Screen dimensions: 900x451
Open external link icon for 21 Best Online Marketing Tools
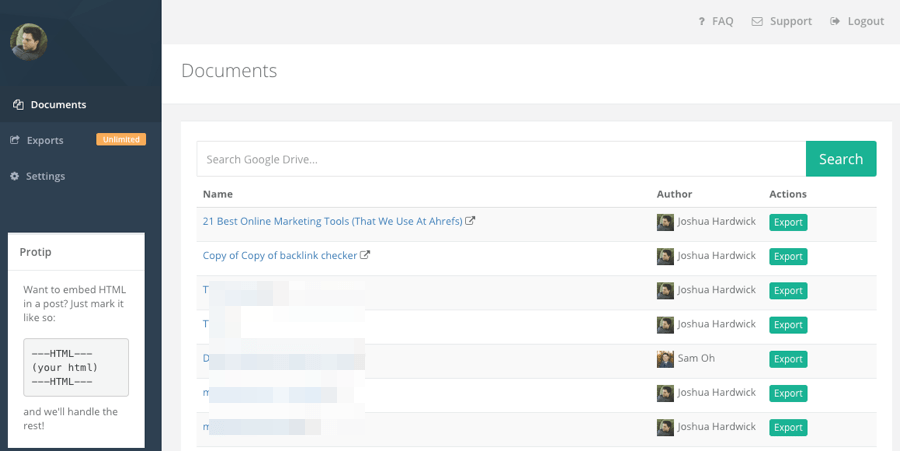pos(470,221)
